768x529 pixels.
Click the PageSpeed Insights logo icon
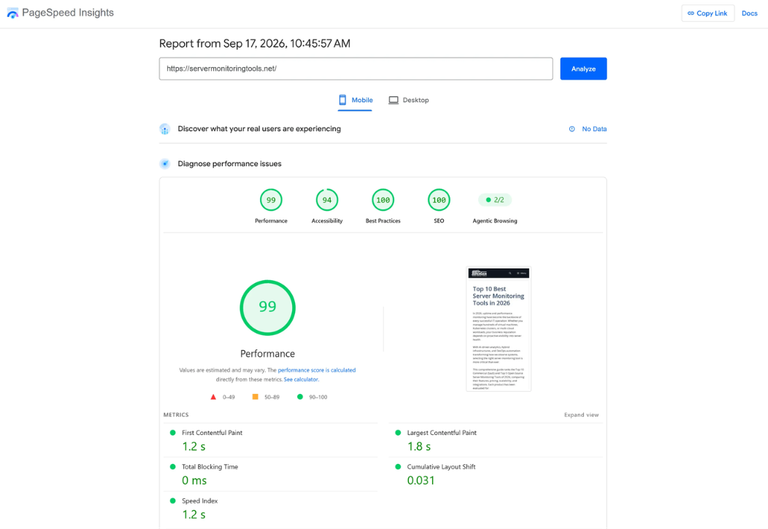12,13
